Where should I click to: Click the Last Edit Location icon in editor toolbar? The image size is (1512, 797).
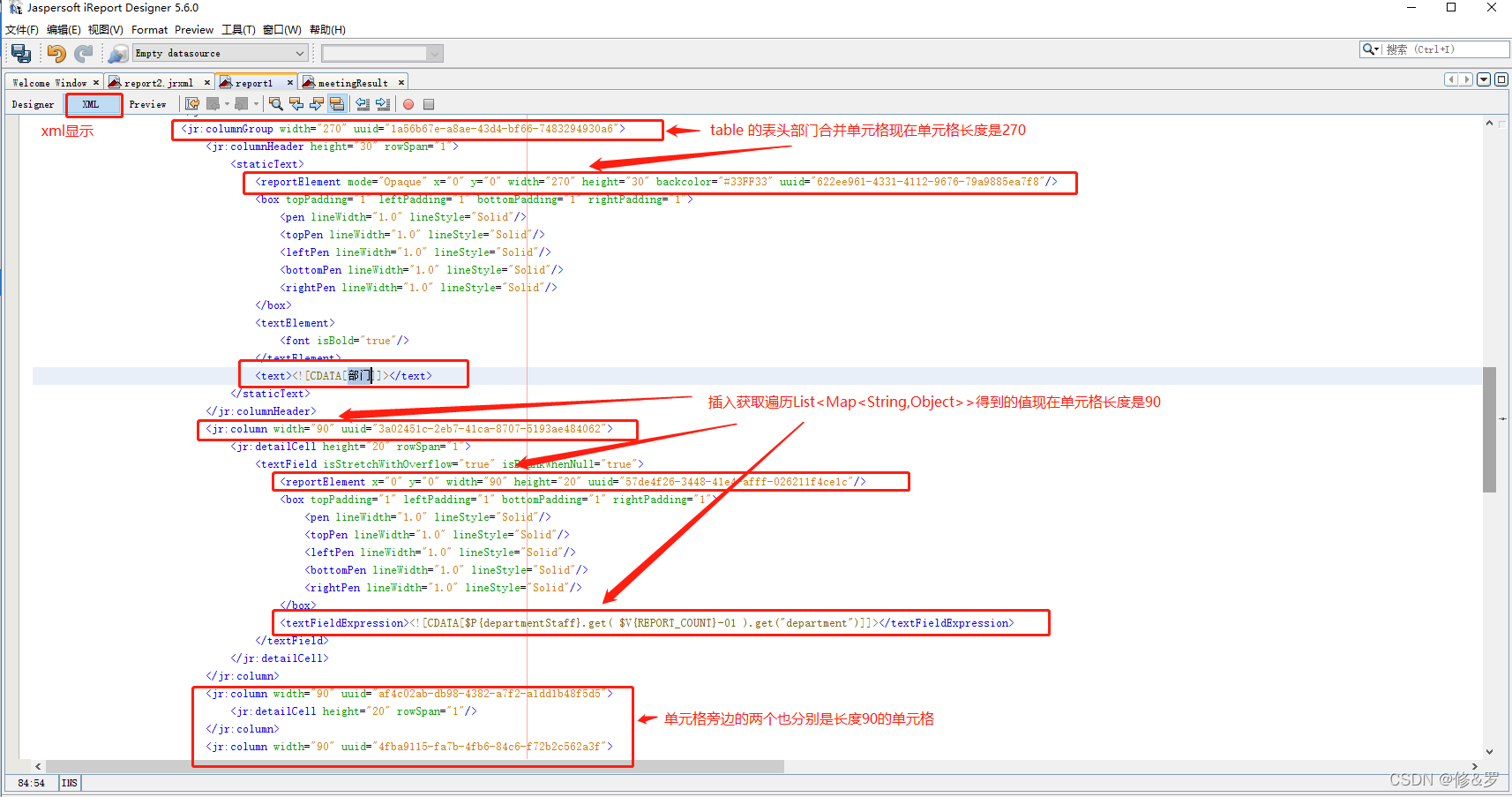point(191,103)
